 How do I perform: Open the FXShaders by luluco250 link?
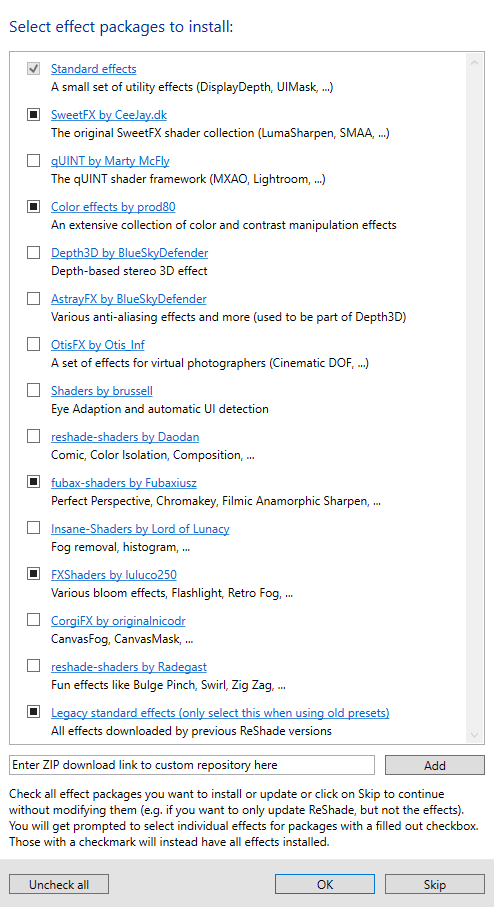(x=114, y=574)
